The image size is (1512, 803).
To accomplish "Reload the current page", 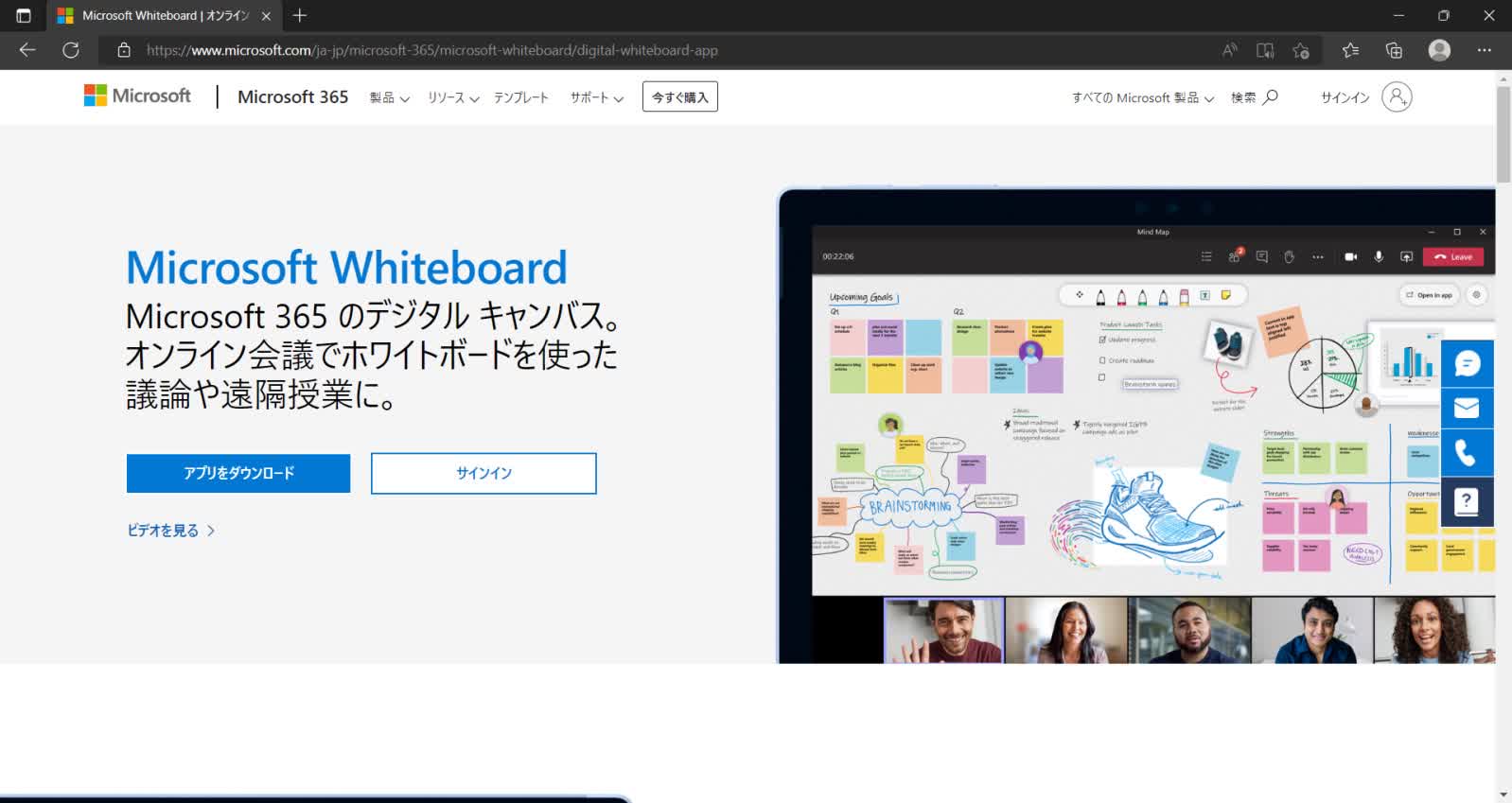I will [71, 50].
